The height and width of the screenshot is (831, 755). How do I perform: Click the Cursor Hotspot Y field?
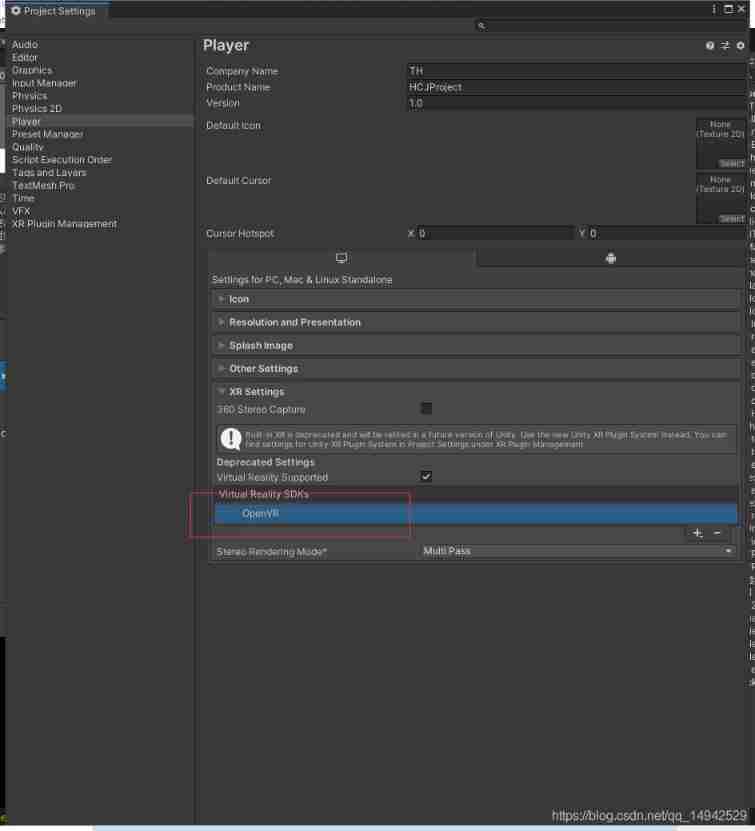pyautogui.click(x=667, y=233)
